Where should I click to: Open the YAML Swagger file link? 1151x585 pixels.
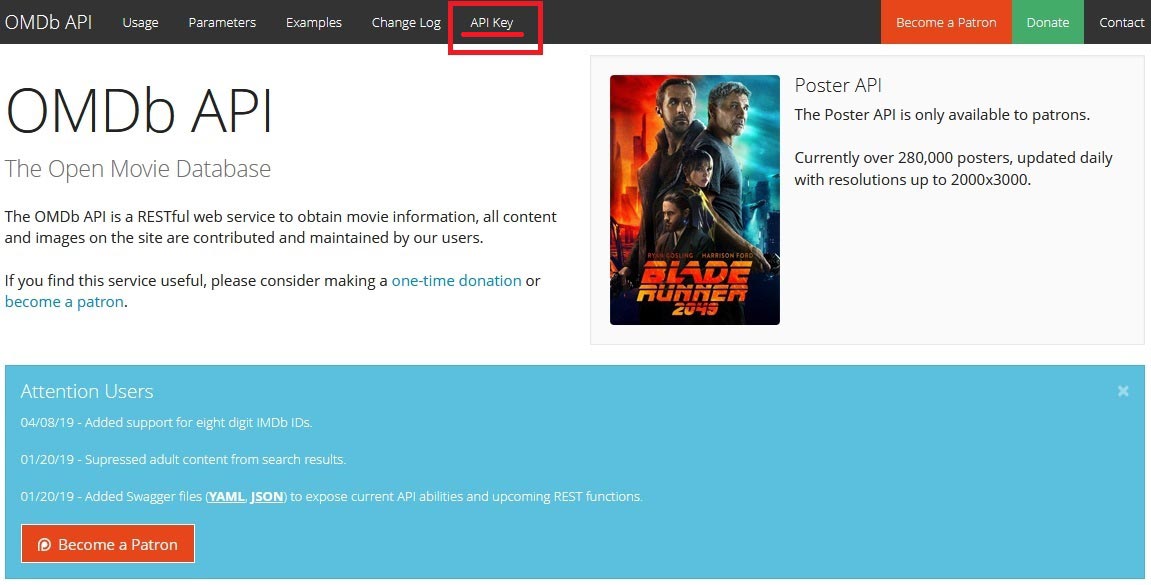click(x=226, y=496)
